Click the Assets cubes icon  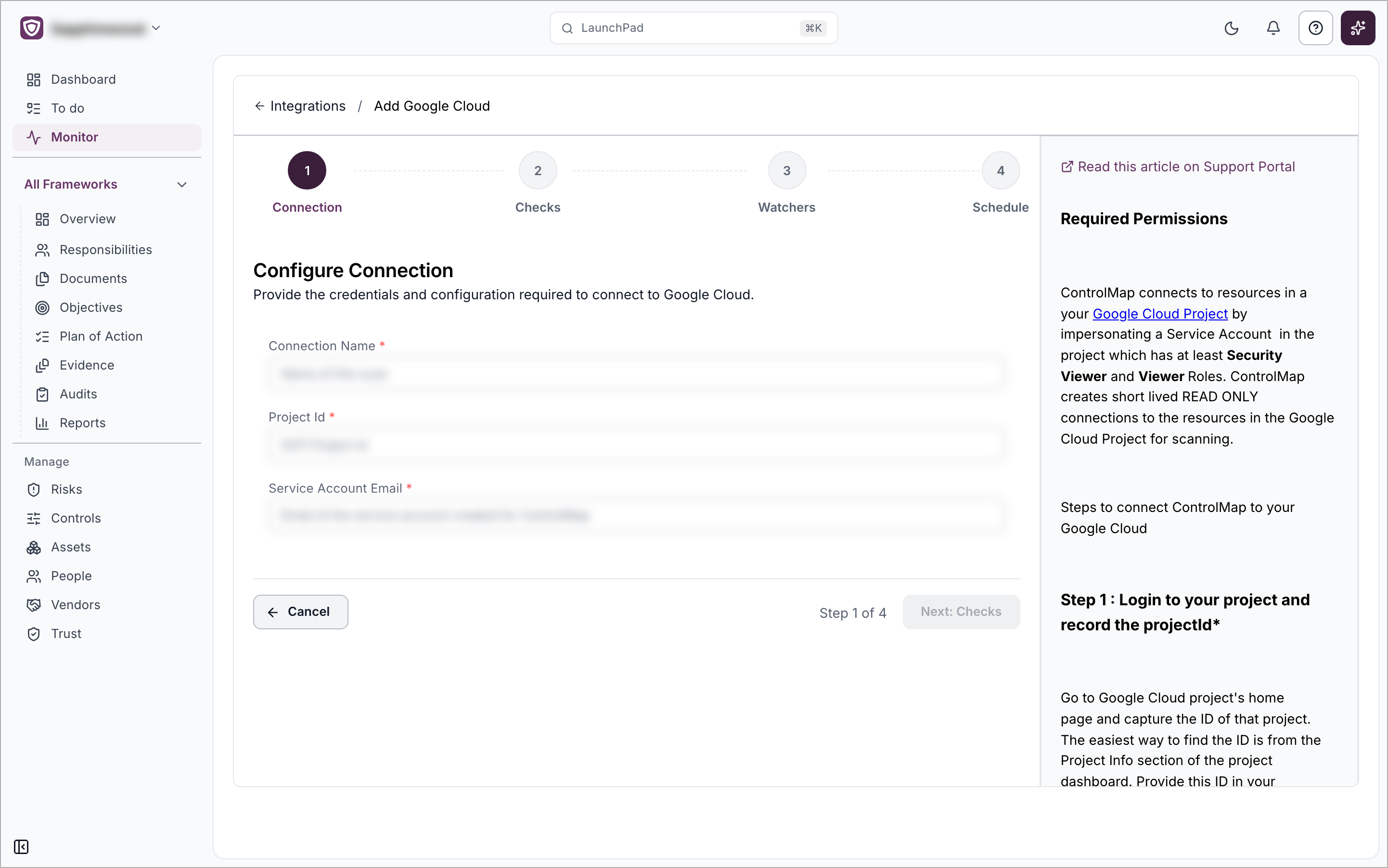click(34, 547)
